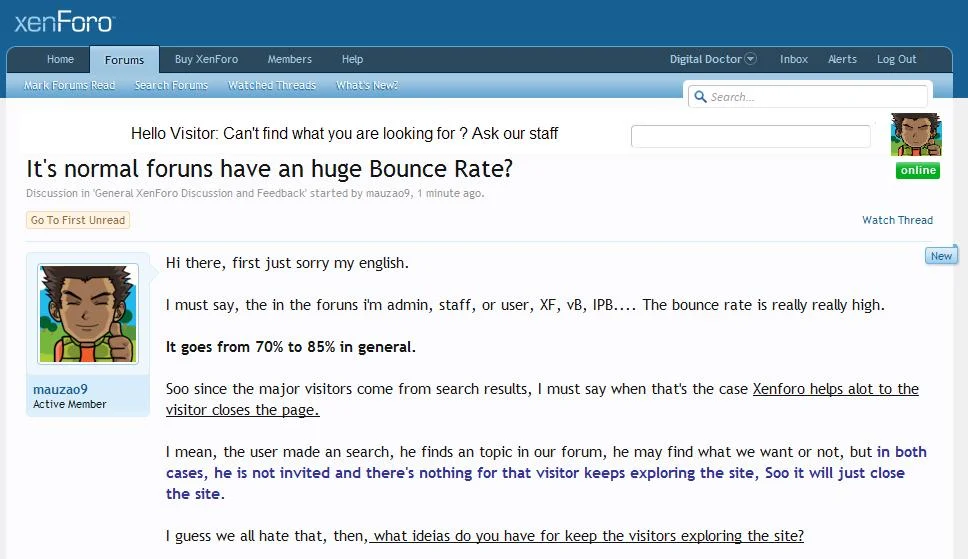Open Search Forums sub-link
The height and width of the screenshot is (559, 968).
pos(172,85)
